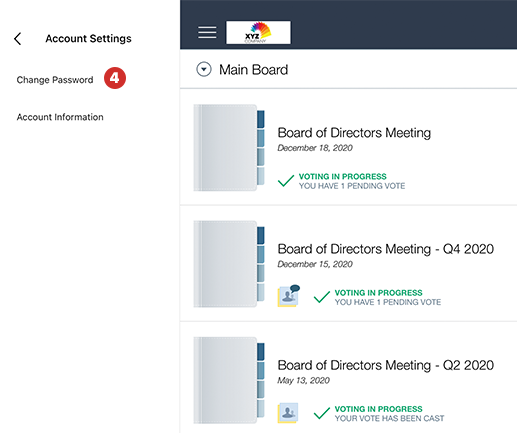Click the Q4 2020 meeting book thumbnail
The width and height of the screenshot is (517, 433).
click(229, 264)
